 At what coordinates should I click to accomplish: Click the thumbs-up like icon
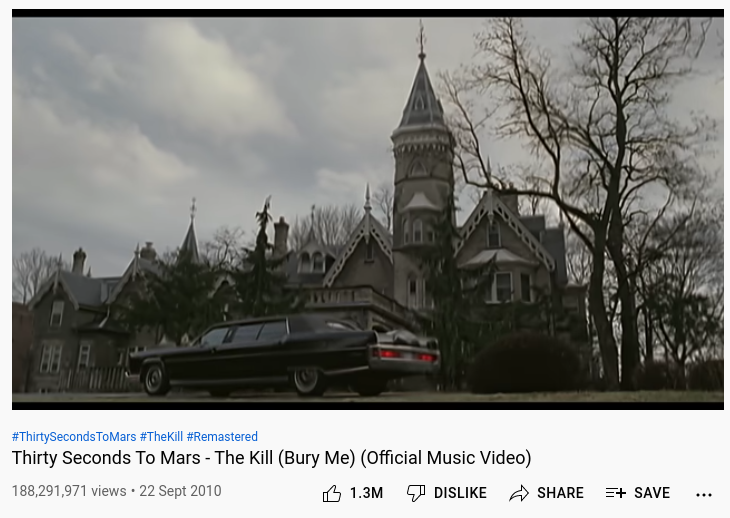[331, 493]
